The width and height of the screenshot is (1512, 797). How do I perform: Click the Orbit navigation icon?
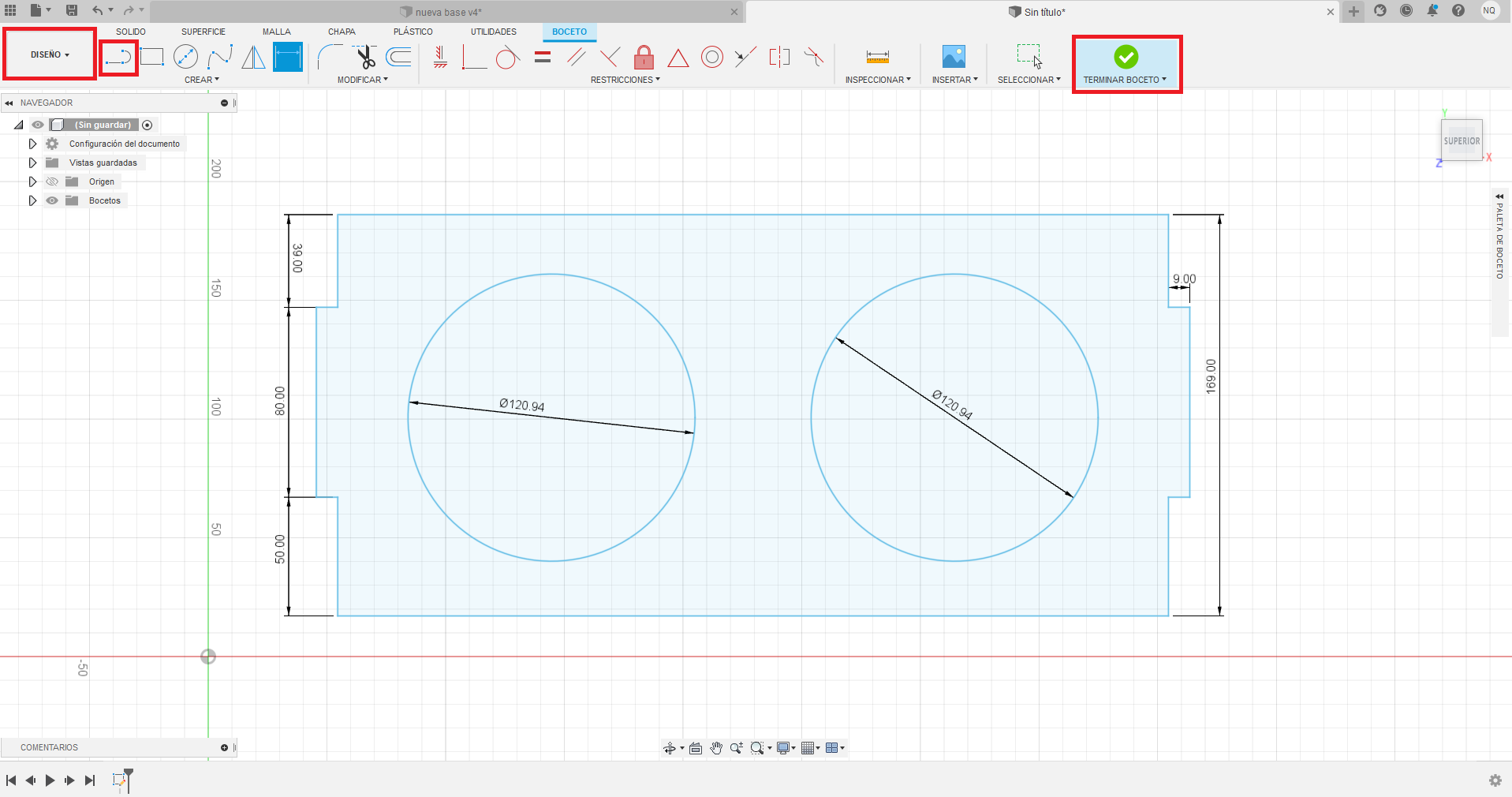[670, 748]
